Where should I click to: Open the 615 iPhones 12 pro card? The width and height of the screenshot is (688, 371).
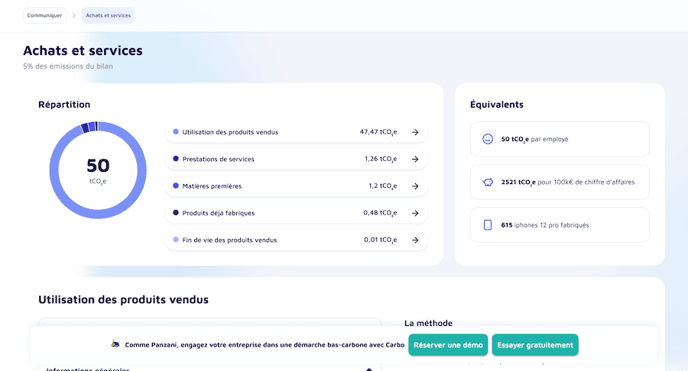(x=559, y=225)
